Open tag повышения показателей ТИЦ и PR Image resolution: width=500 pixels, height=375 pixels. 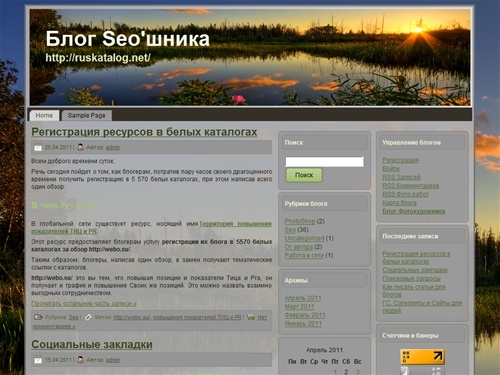(197, 317)
